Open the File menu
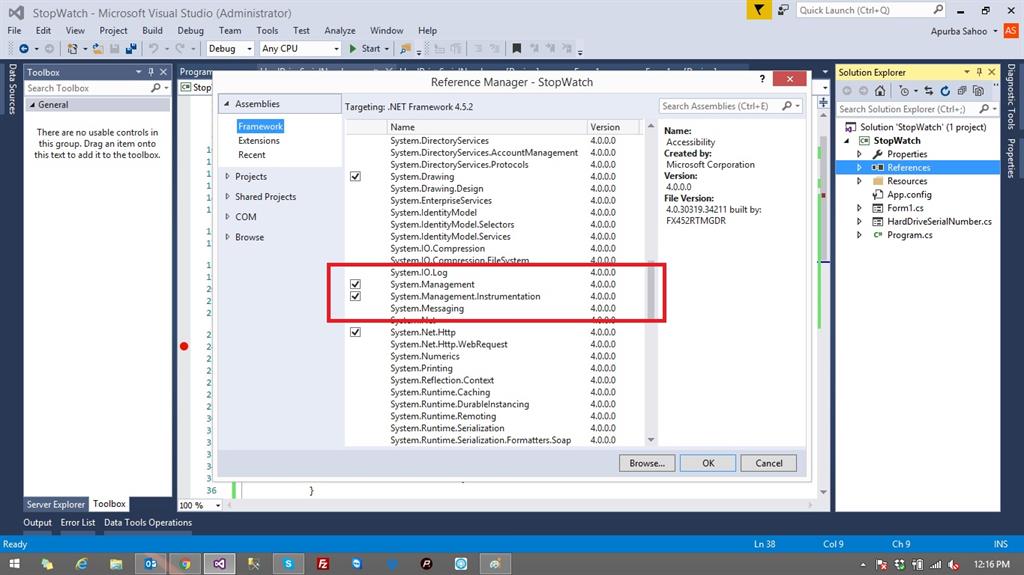The image size is (1024, 575). click(14, 31)
